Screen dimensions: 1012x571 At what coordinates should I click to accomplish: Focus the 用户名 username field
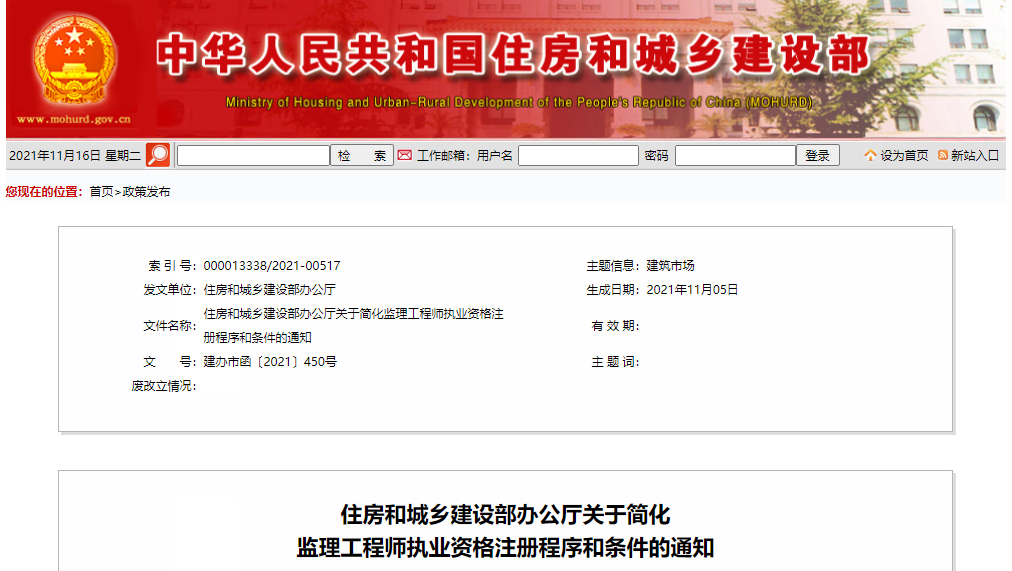pyautogui.click(x=578, y=155)
